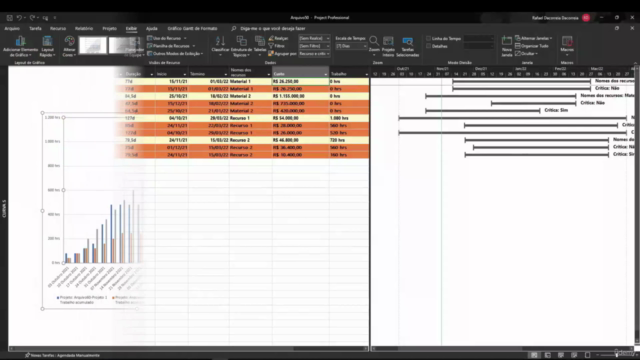Click the Gantt chart view icon in status bar
The height and width of the screenshot is (360, 640).
(x=534, y=355)
